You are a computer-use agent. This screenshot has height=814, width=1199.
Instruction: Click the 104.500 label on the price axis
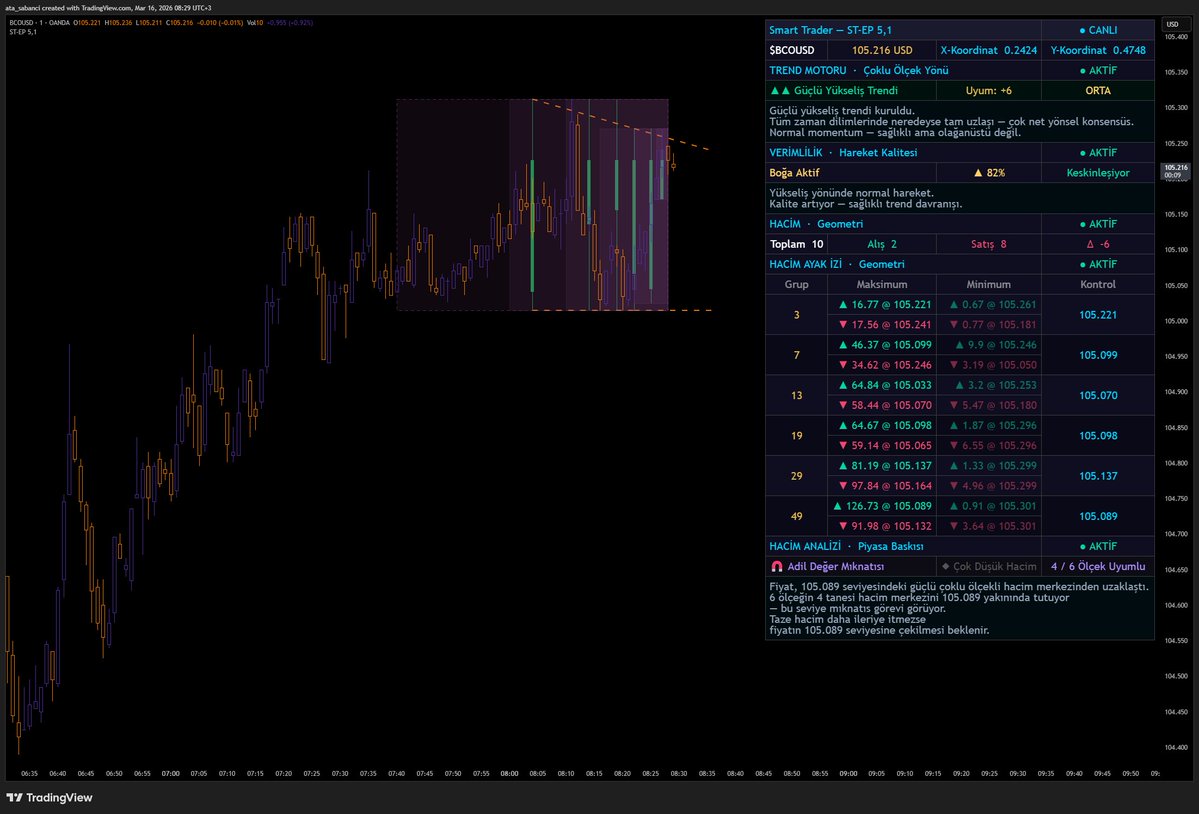(x=1176, y=676)
